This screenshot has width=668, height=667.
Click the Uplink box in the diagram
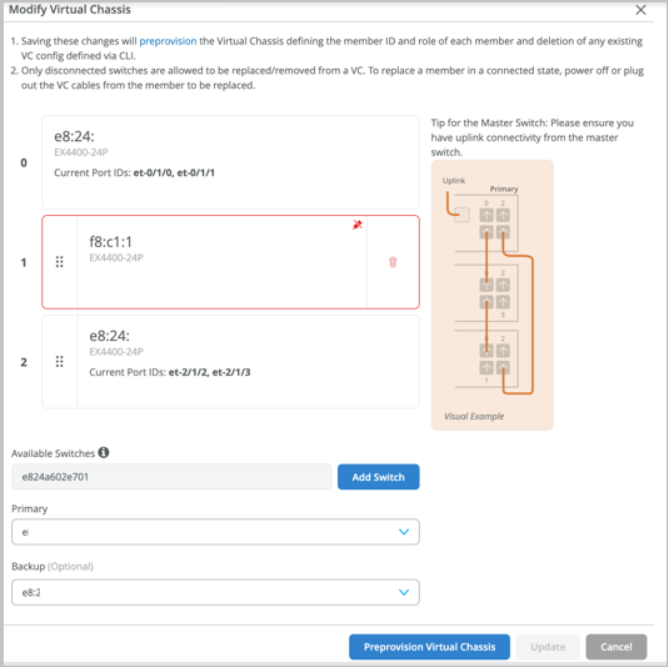click(461, 213)
